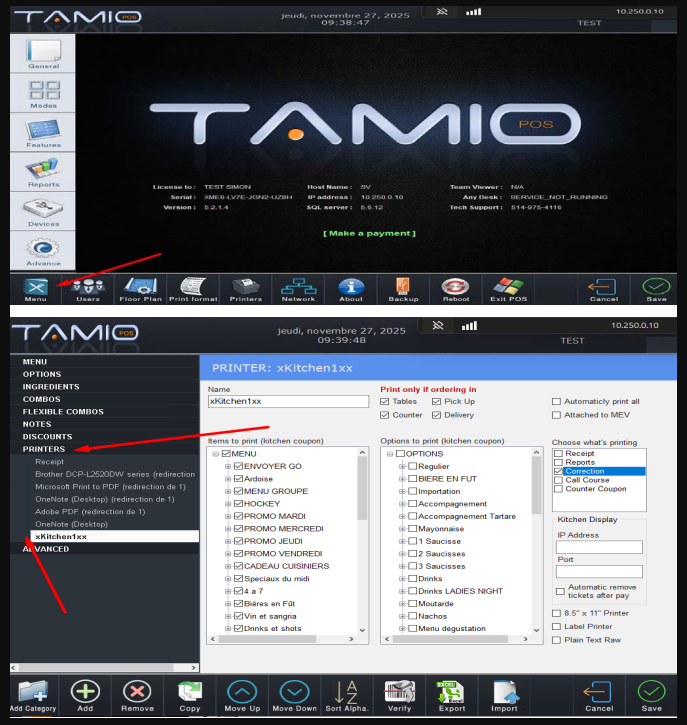Screen dimensions: 687x725
Task: Click the Exit POS icon
Action: 509,289
